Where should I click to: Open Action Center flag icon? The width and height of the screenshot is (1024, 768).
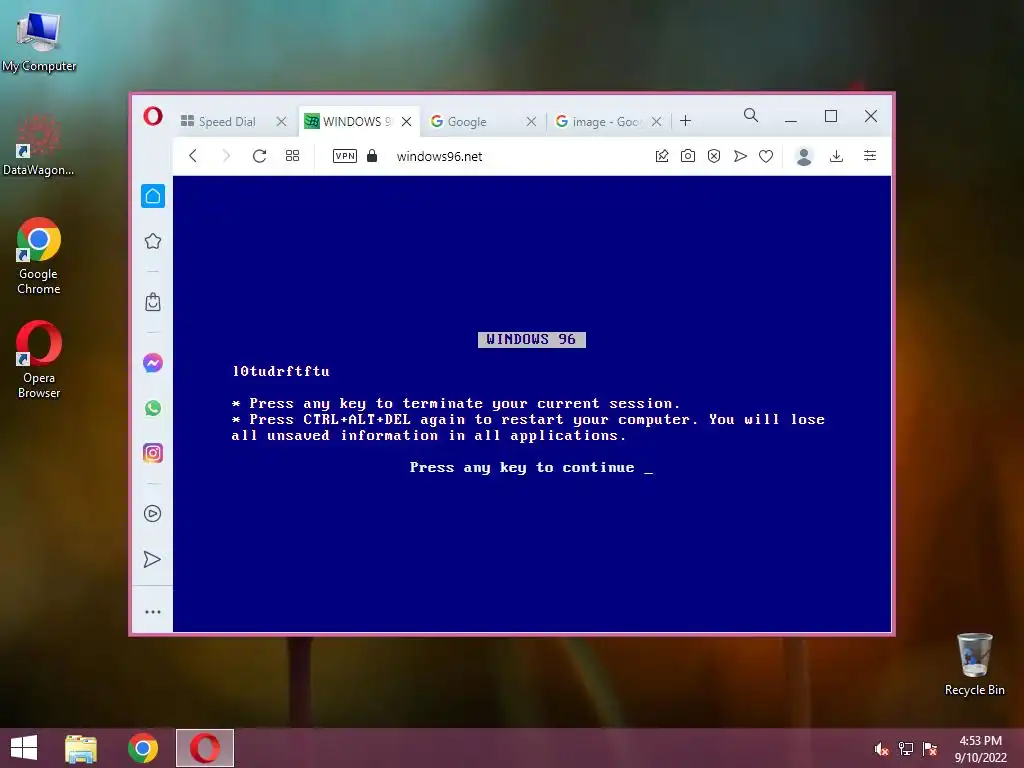[x=930, y=749]
